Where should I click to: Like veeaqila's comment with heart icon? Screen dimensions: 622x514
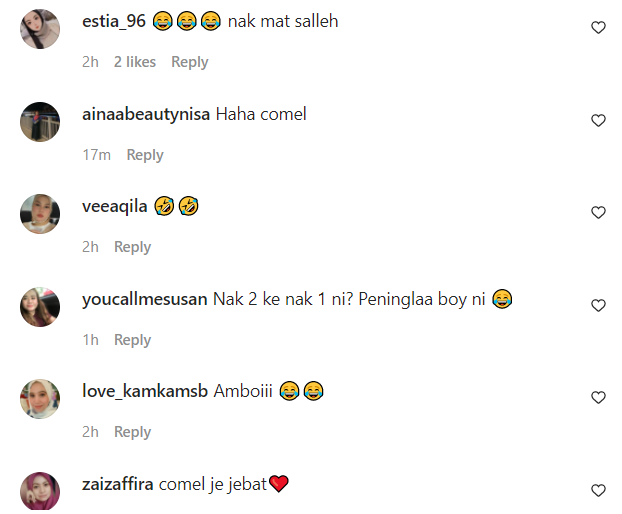[x=598, y=213]
